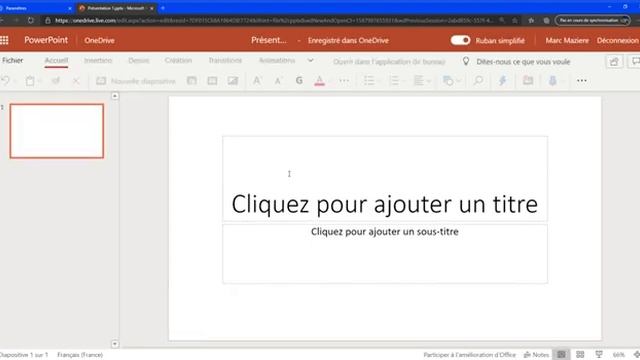Expand more ribbon tabs chevron

coord(311,60)
